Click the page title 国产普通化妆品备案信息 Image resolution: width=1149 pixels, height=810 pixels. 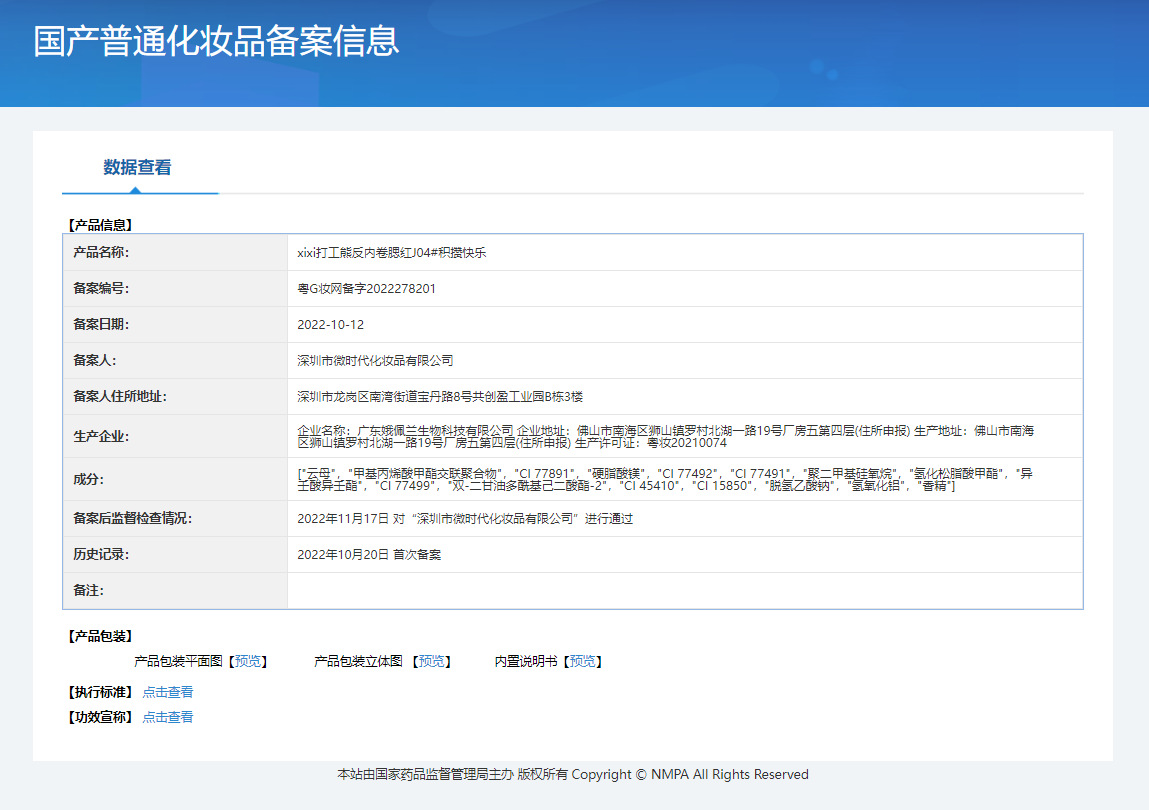pos(216,41)
